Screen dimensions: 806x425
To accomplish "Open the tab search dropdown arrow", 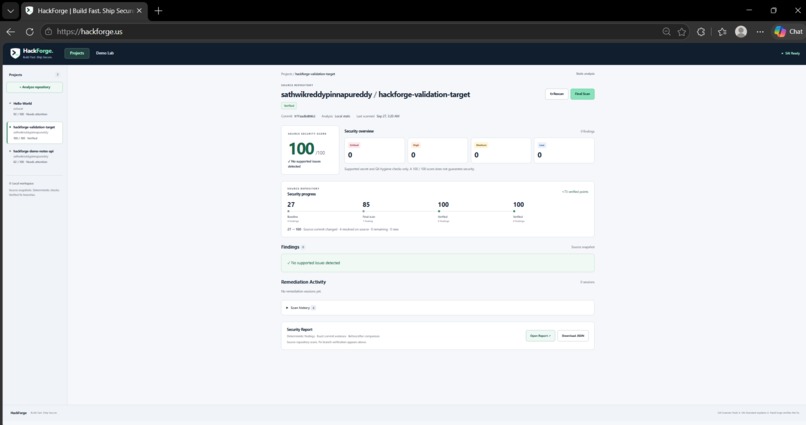I will (x=10, y=10).
